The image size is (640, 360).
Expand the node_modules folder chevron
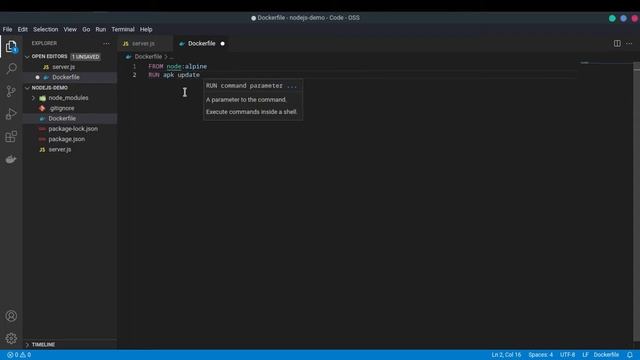(33, 98)
